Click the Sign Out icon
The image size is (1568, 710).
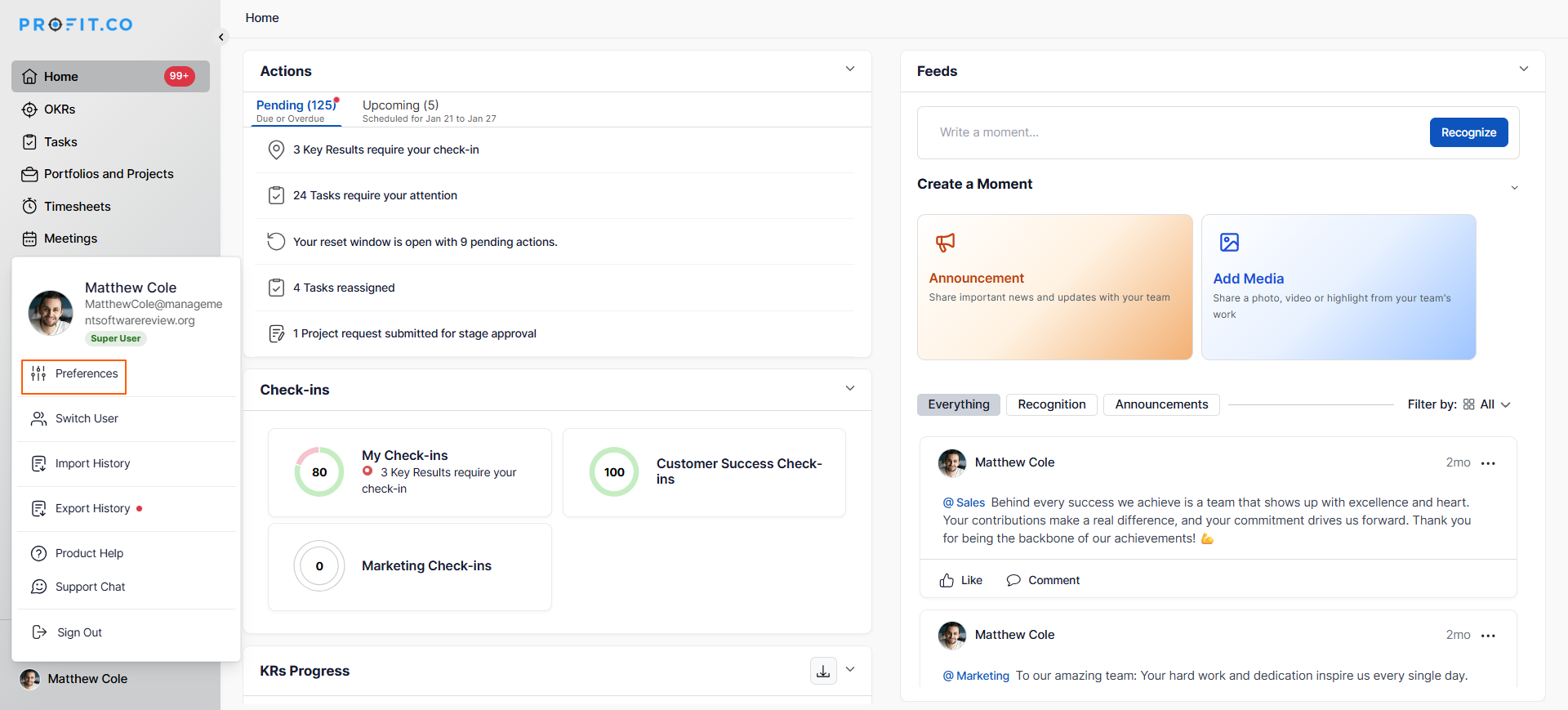pos(39,632)
